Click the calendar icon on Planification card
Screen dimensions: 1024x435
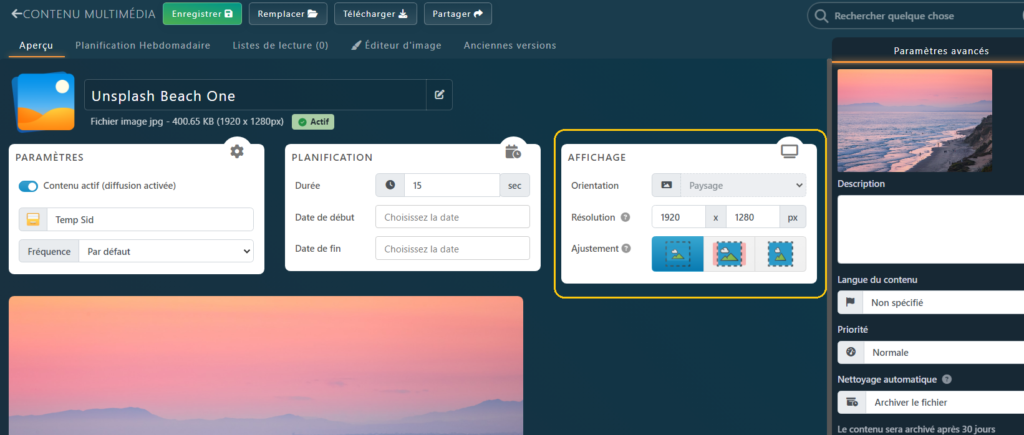pos(513,151)
